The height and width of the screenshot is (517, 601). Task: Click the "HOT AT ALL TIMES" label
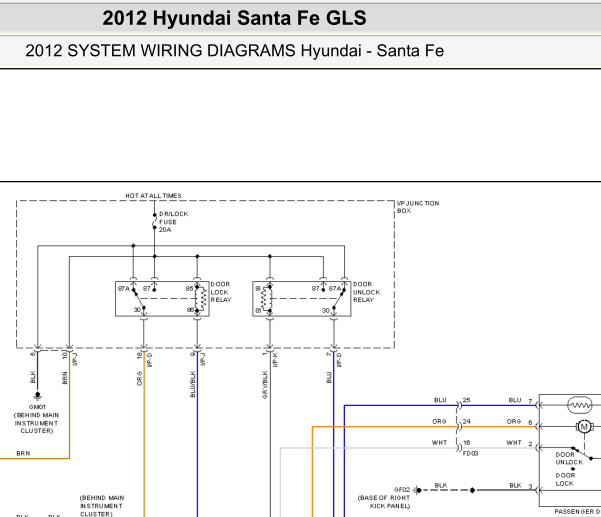coord(153,195)
